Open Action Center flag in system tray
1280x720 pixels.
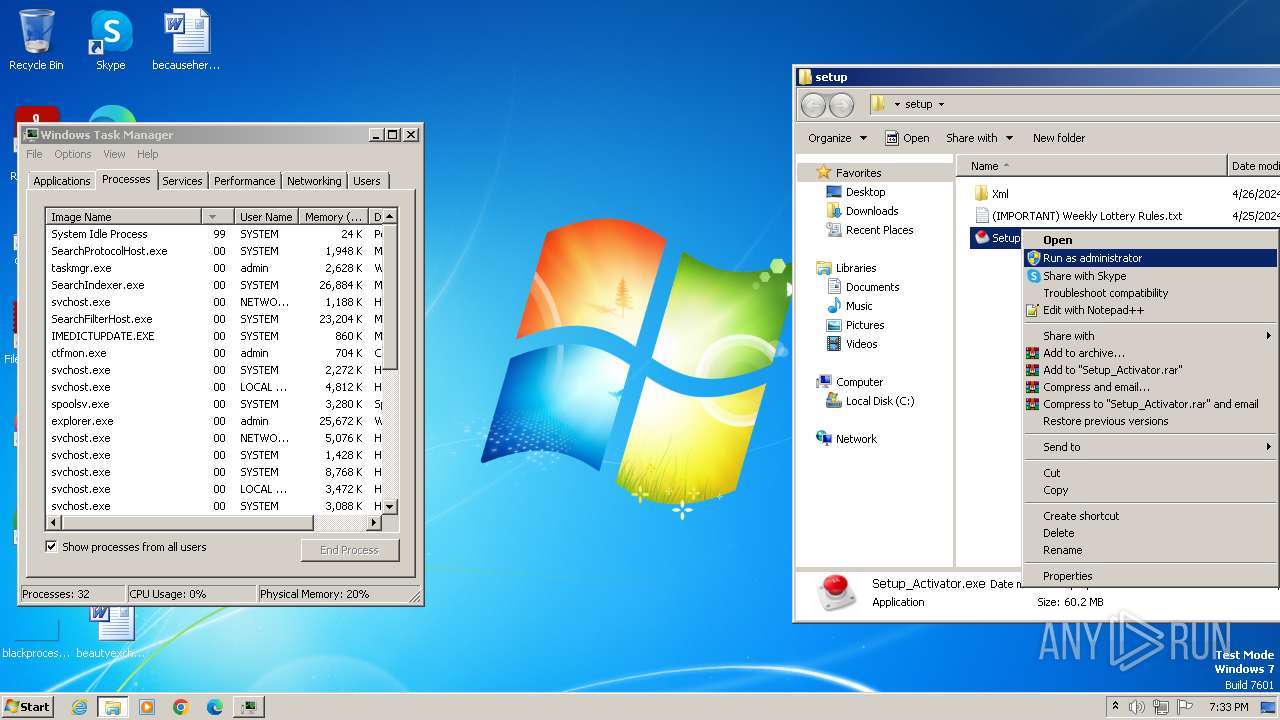[1185, 707]
